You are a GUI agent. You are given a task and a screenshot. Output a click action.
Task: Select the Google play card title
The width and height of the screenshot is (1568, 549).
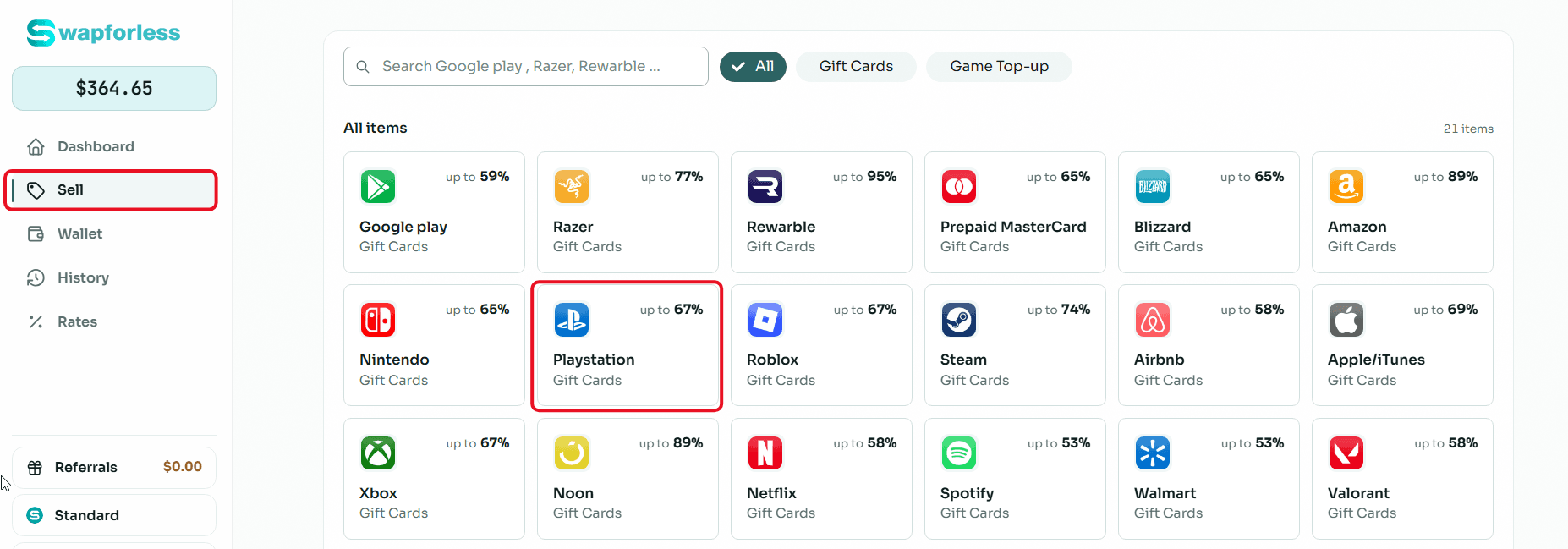point(403,227)
